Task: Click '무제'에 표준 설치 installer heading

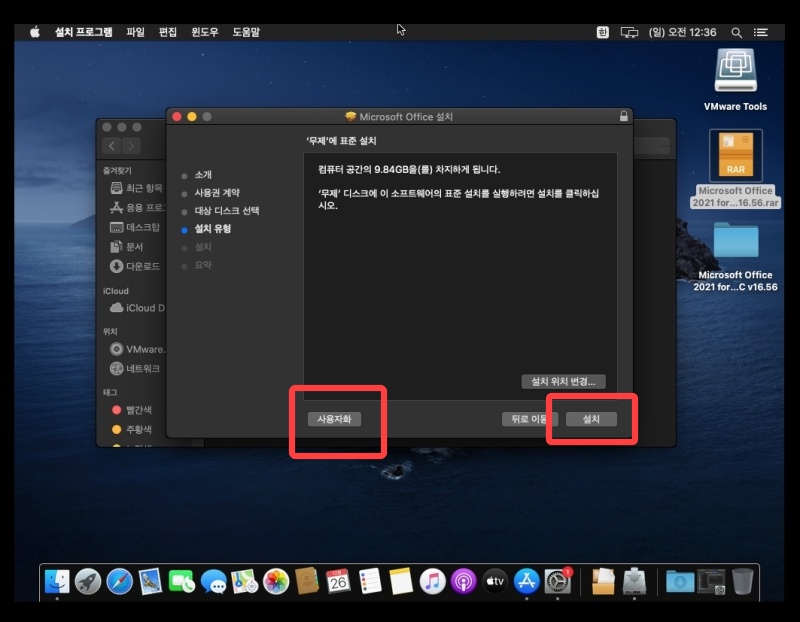Action: 341,141
